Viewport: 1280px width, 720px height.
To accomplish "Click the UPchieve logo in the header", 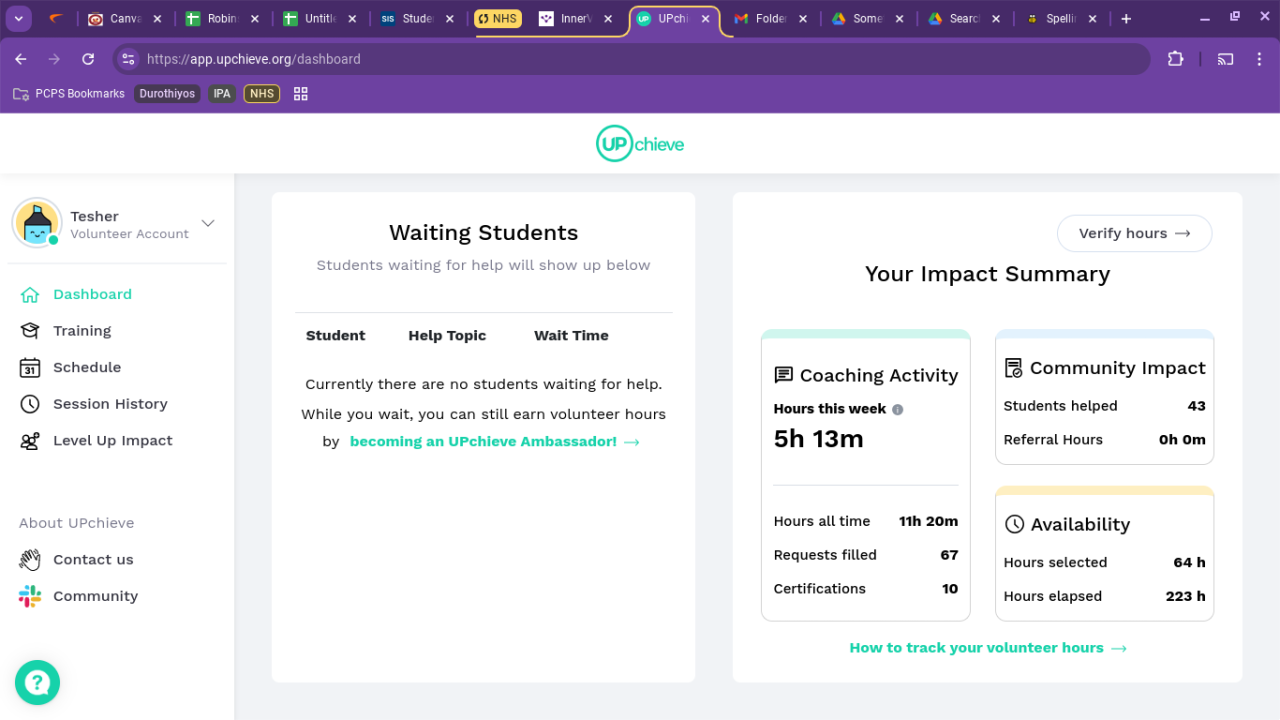I will pos(640,144).
